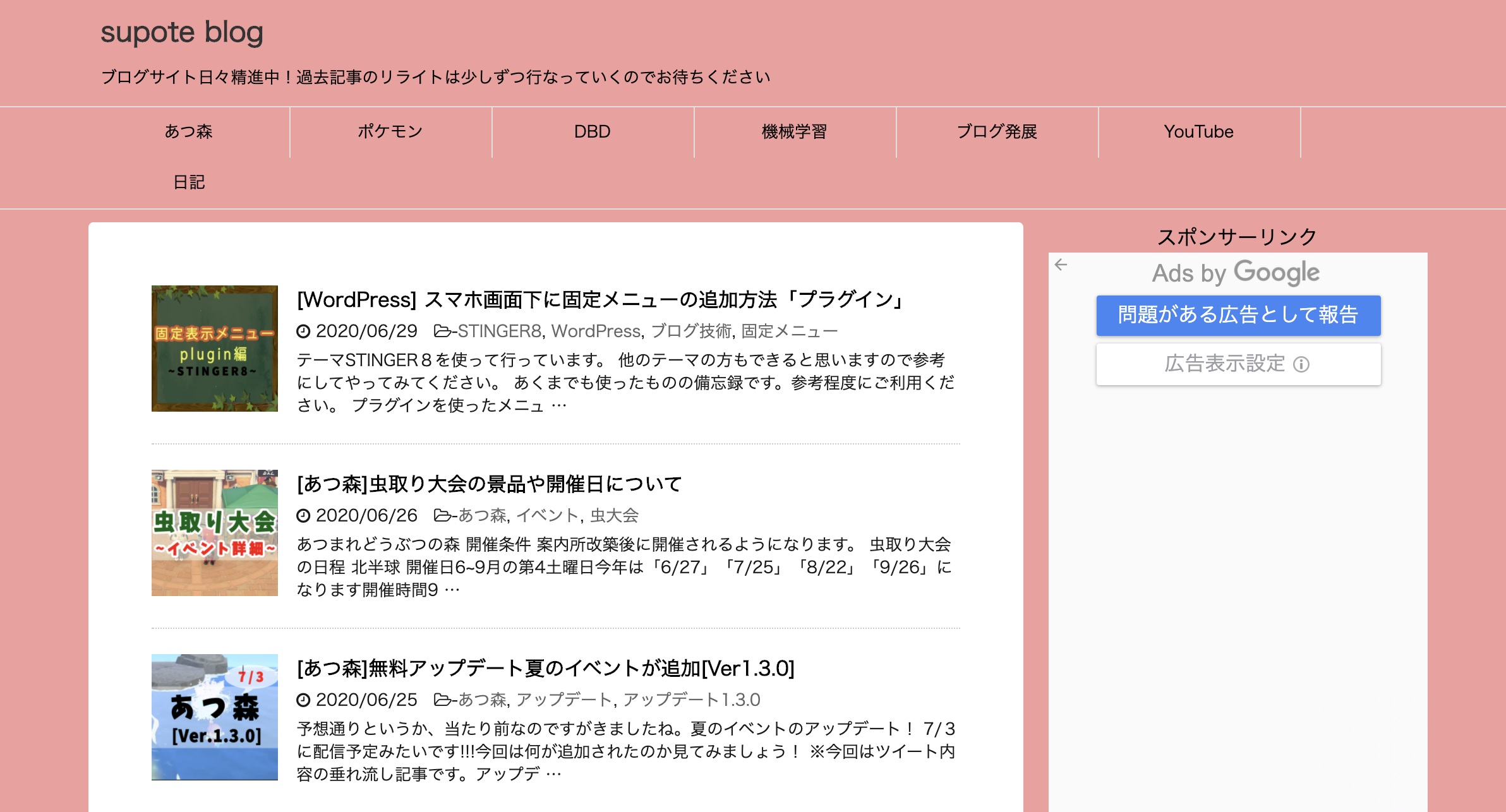Click the STINGER8 category link
Viewport: 1506px width, 812px height.
tap(499, 331)
